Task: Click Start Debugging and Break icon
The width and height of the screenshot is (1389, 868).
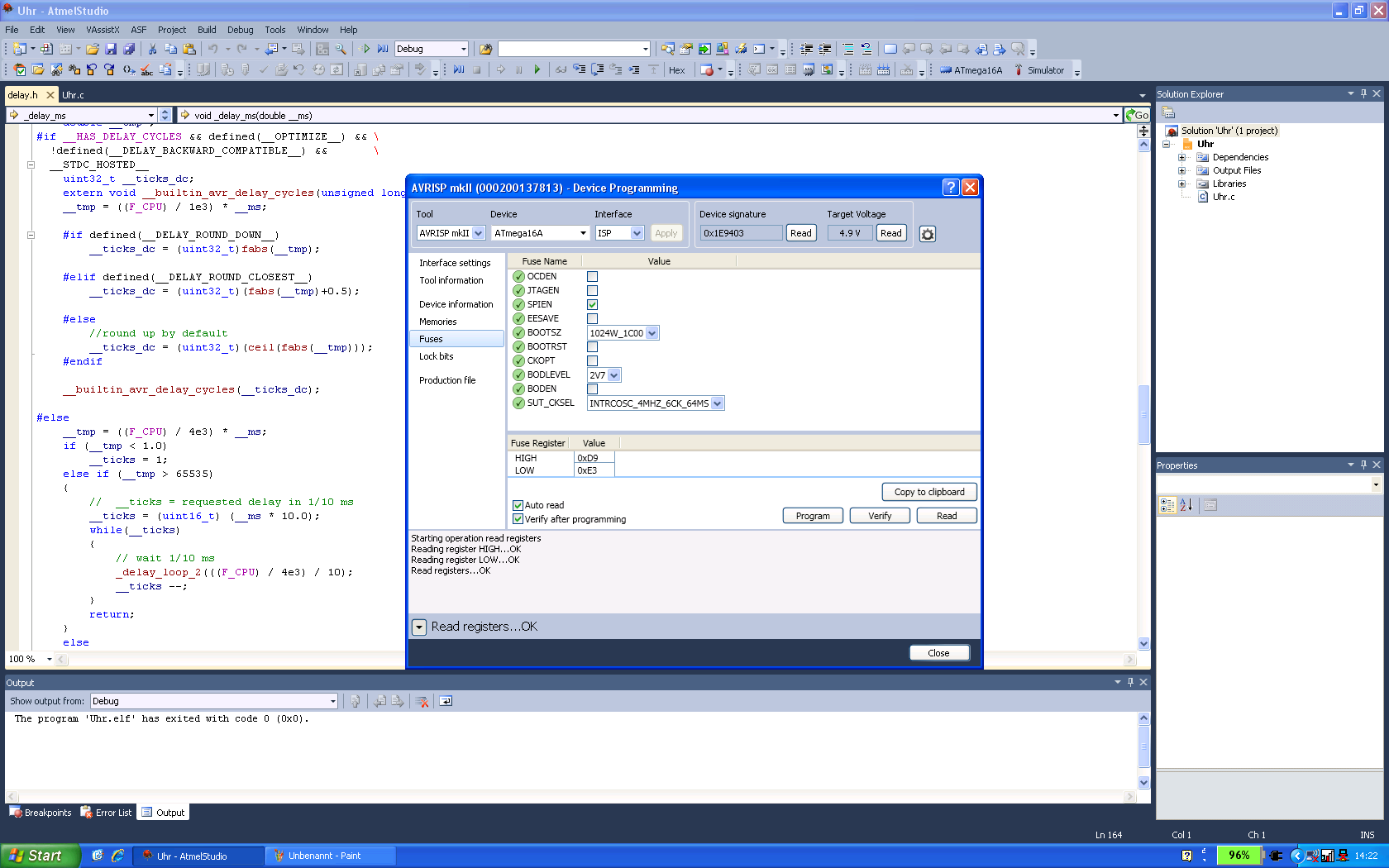Action: click(383, 49)
